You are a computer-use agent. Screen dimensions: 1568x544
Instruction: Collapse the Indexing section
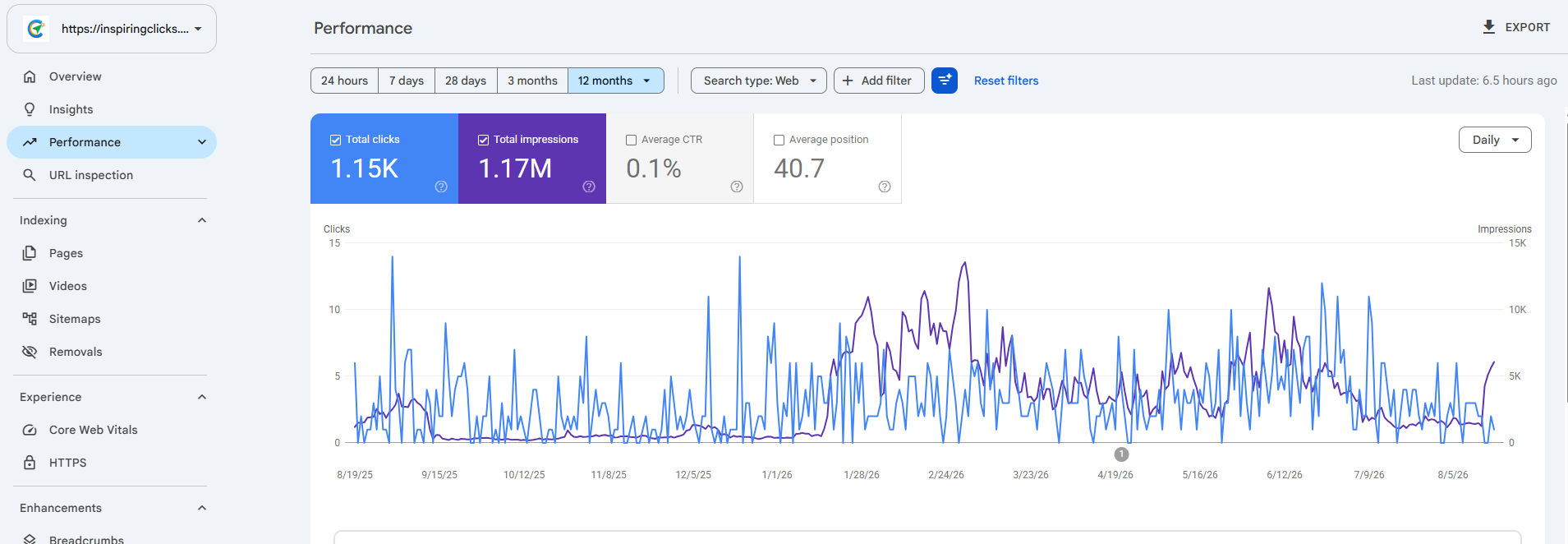tap(202, 220)
